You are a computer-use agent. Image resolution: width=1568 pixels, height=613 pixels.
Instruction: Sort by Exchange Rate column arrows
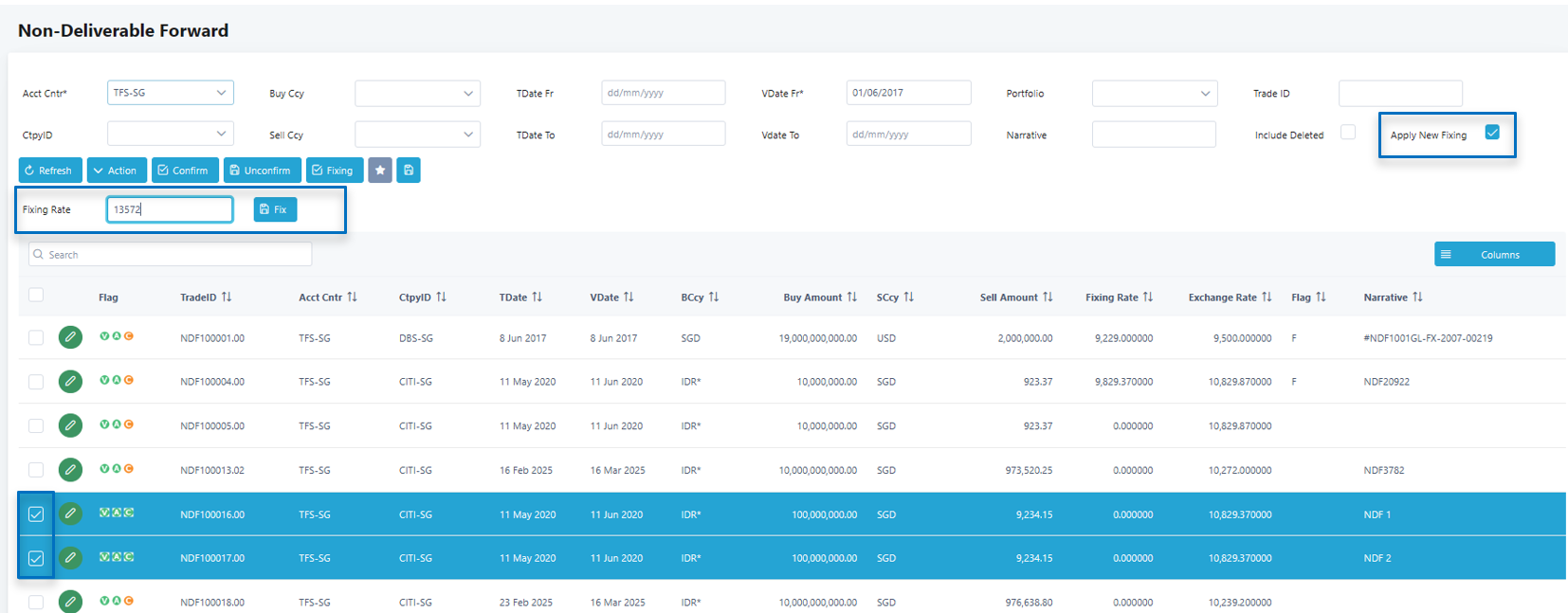[1267, 297]
